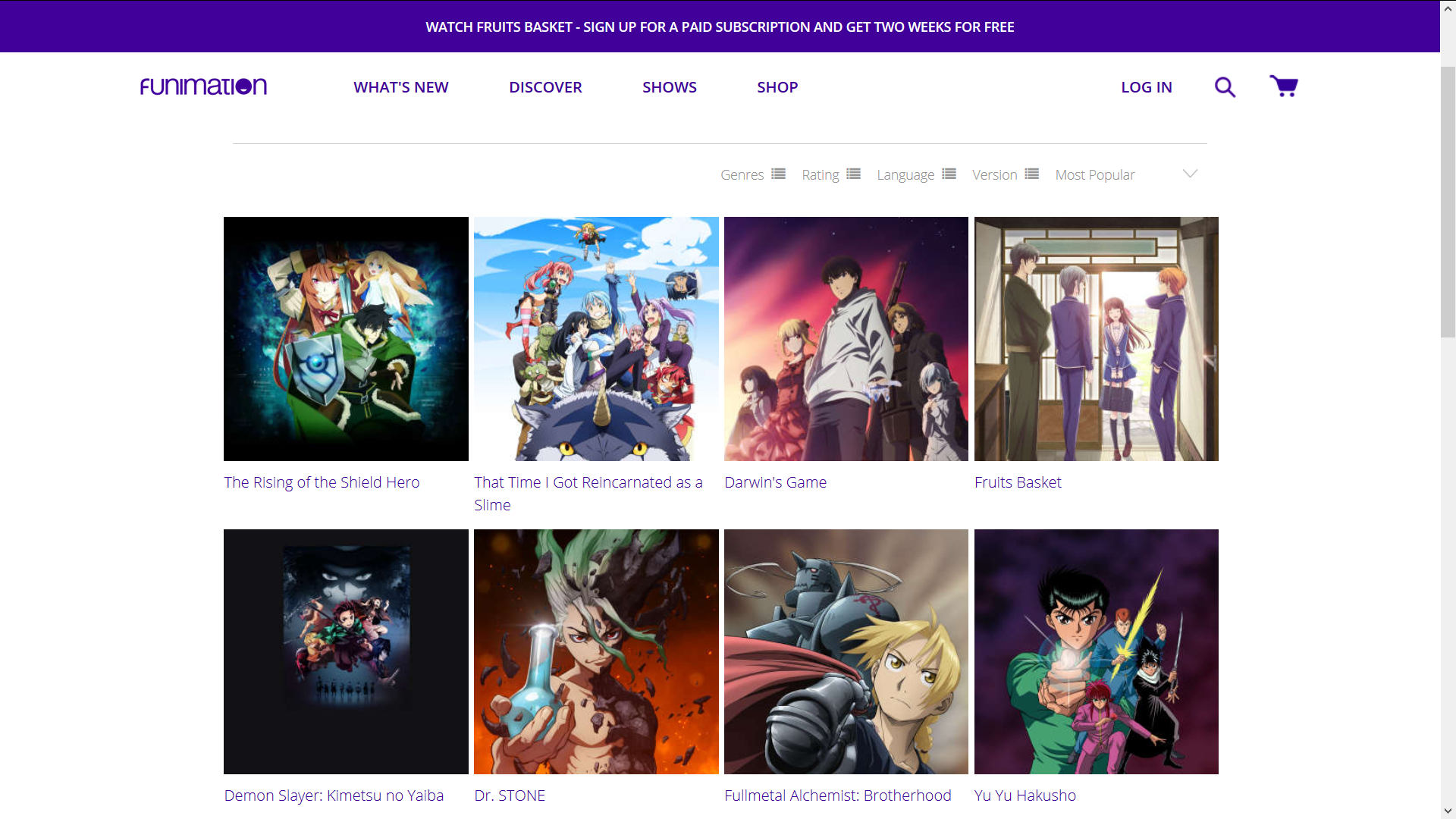This screenshot has height=819, width=1456.
Task: Open the Shop menu
Action: click(777, 87)
